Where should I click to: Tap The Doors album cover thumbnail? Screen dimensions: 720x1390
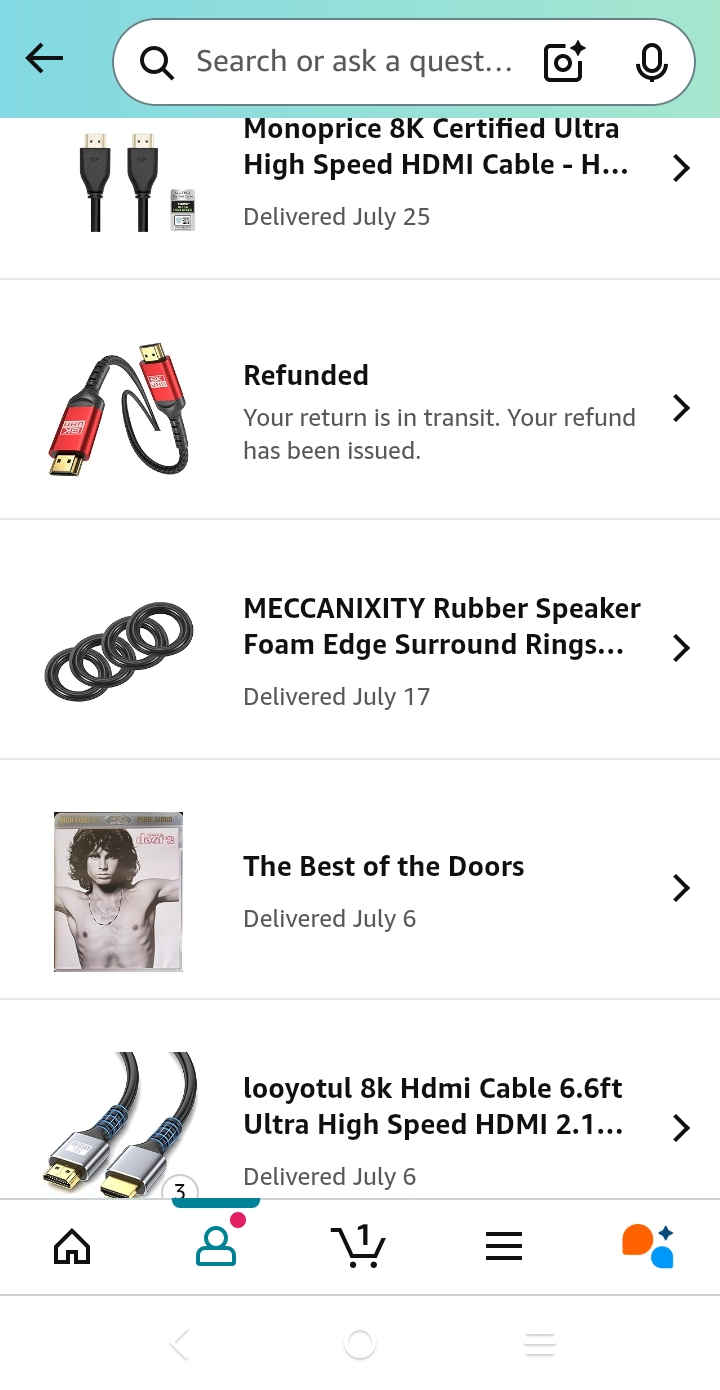pyautogui.click(x=118, y=892)
